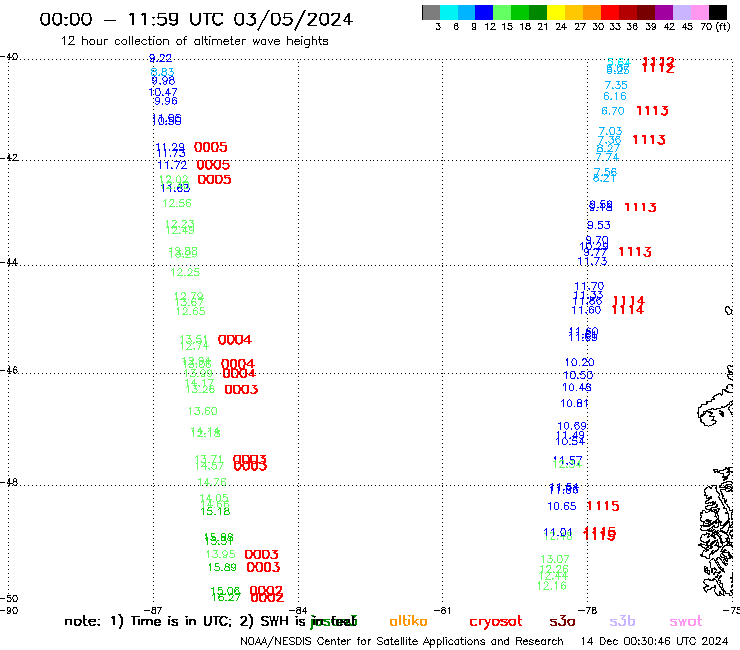
Task: Select the time label '1115' beside 10.65
Action: 603,506
